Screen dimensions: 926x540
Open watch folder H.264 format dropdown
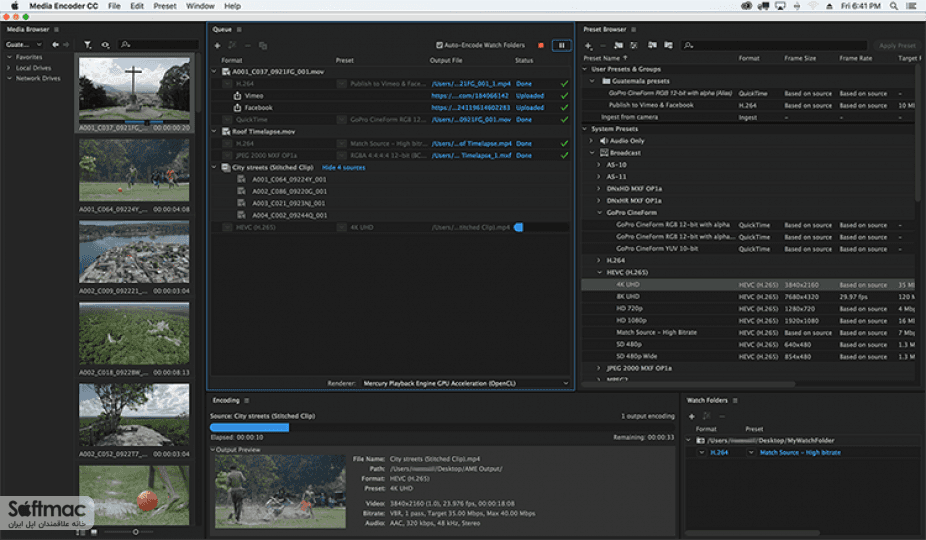pos(702,453)
